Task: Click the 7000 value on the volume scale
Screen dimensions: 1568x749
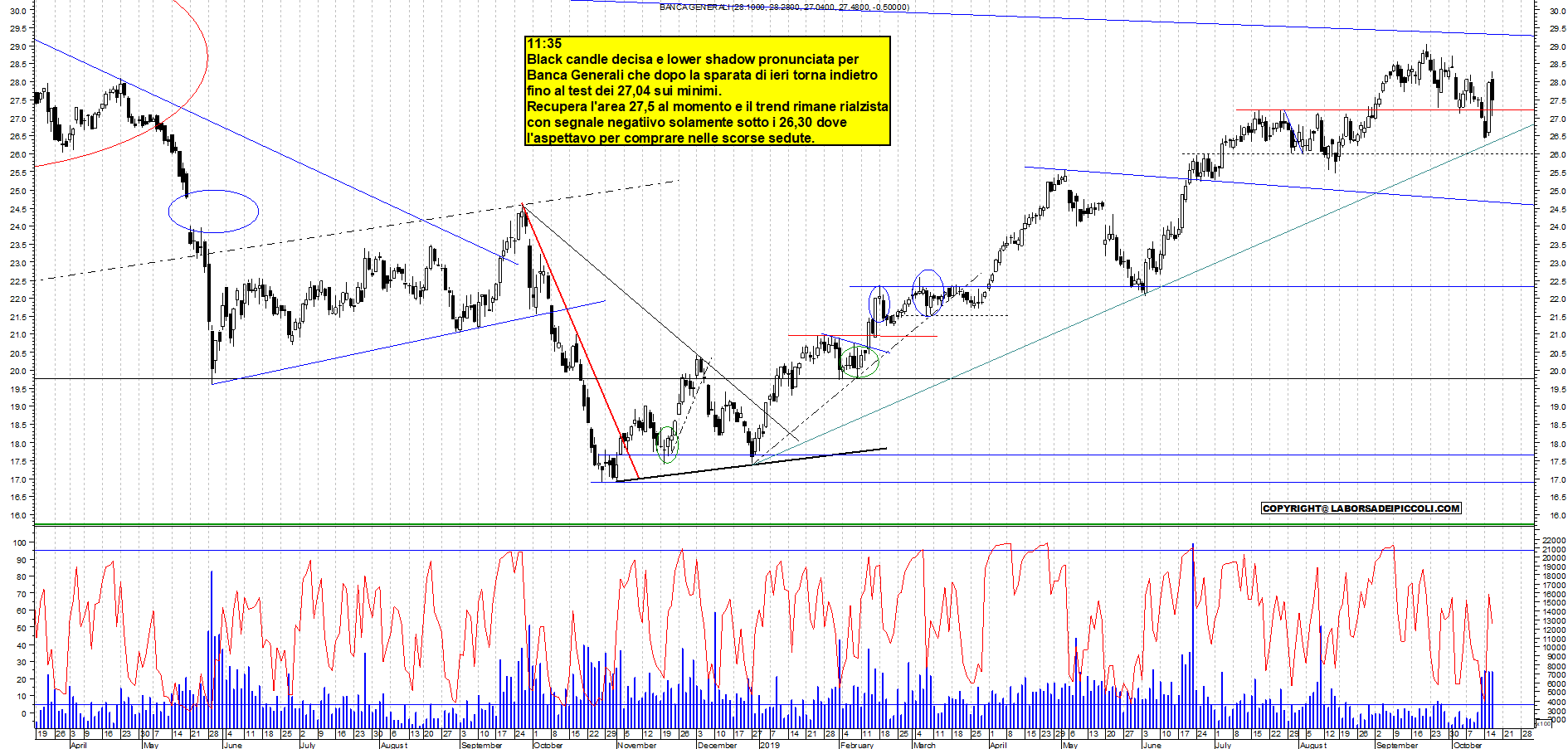Action: coord(1555,675)
